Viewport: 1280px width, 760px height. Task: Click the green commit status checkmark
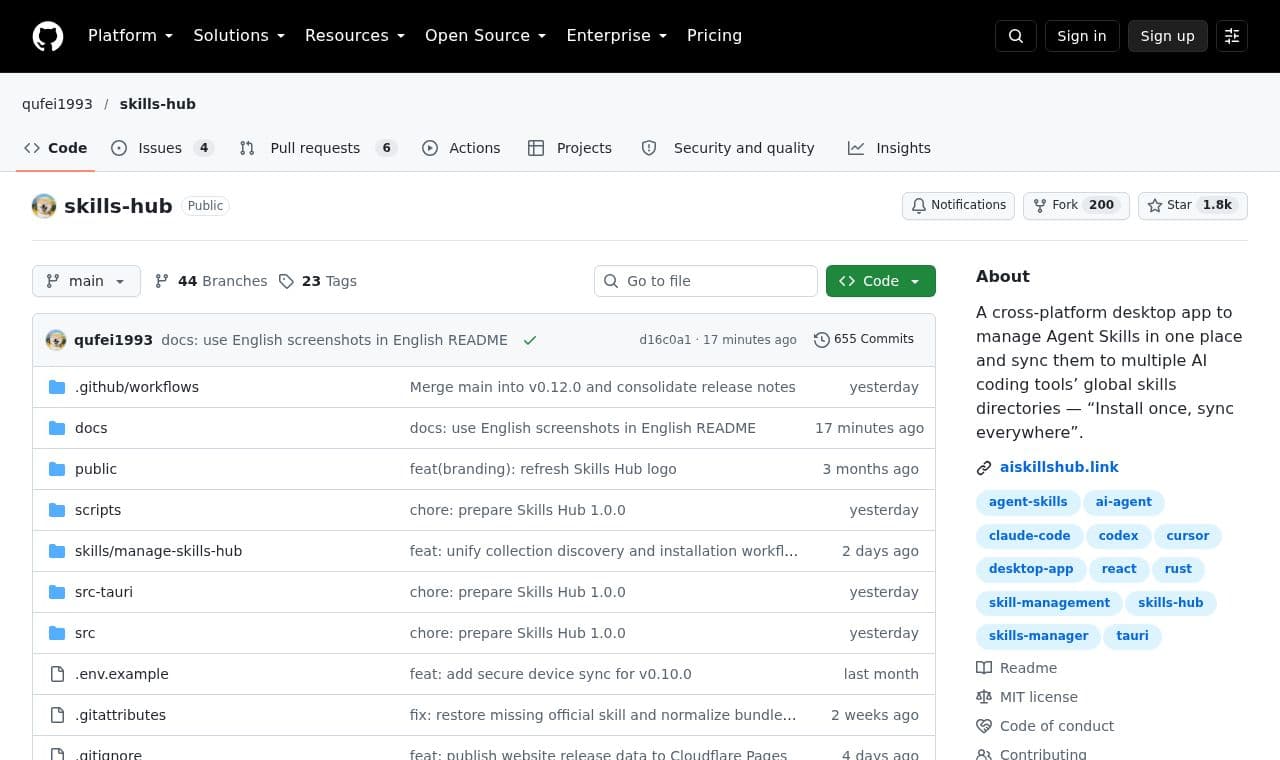click(530, 340)
